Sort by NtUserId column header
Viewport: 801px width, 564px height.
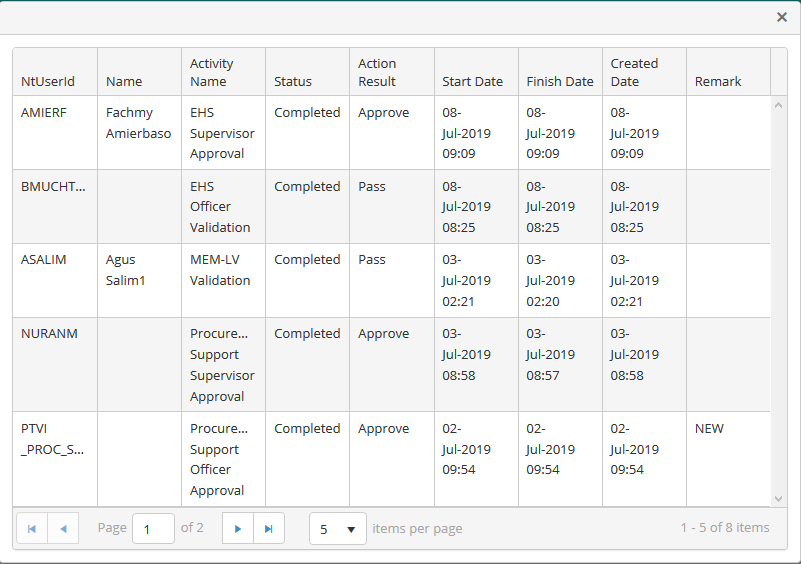[x=48, y=81]
